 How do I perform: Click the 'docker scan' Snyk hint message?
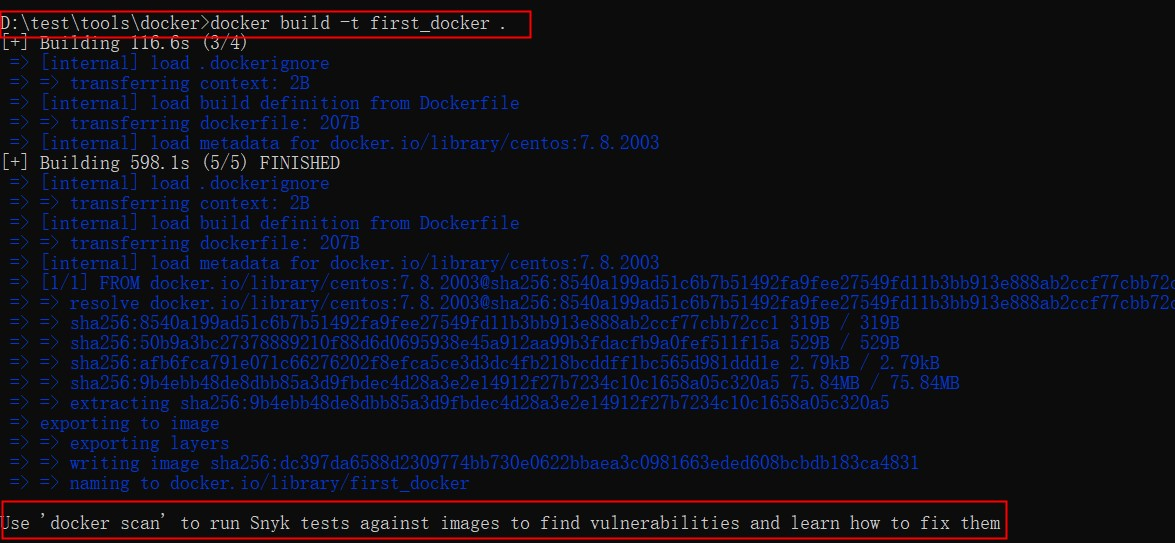[500, 523]
